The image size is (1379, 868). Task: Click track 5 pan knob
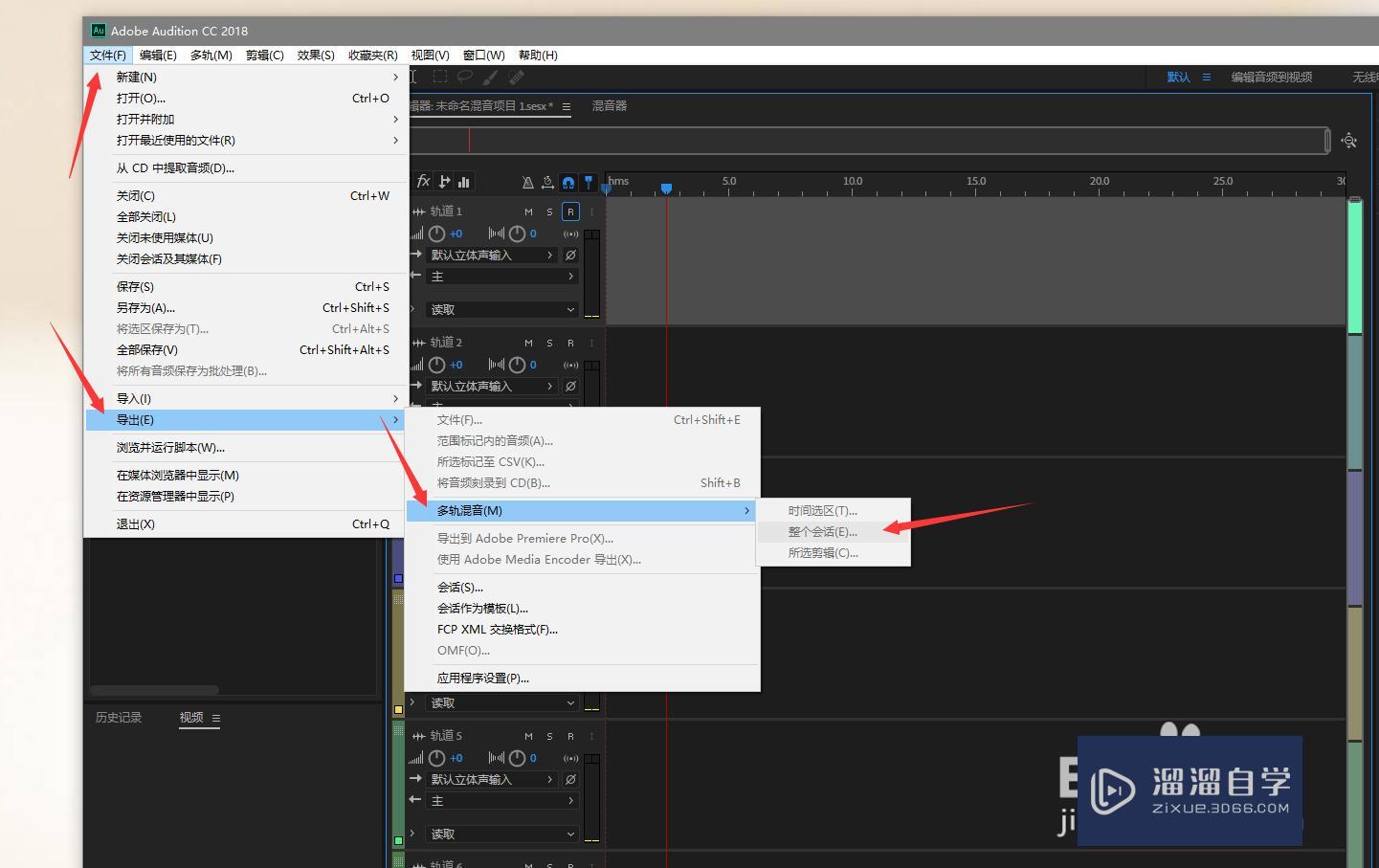click(517, 758)
